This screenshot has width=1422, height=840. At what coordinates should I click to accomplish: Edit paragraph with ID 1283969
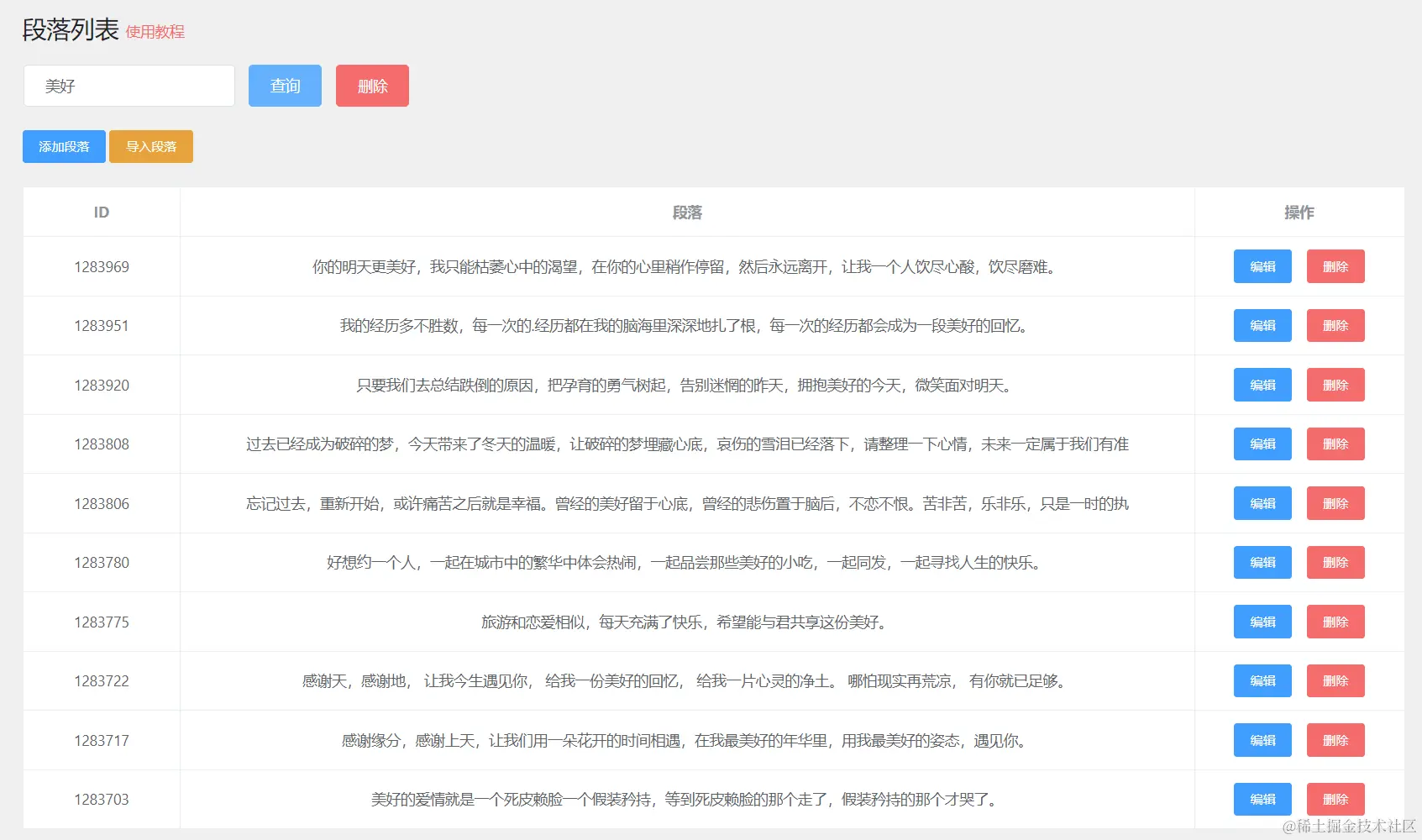[x=1262, y=266]
